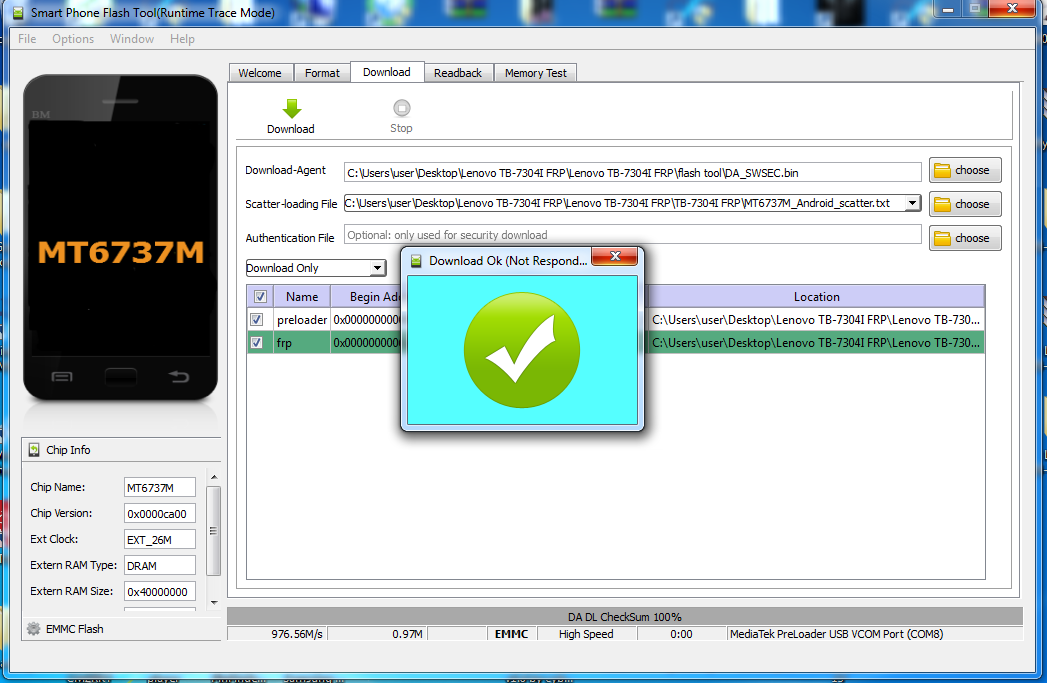Screen dimensions: 1047x683
Task: Choose a Download-Agent file
Action: [965, 170]
